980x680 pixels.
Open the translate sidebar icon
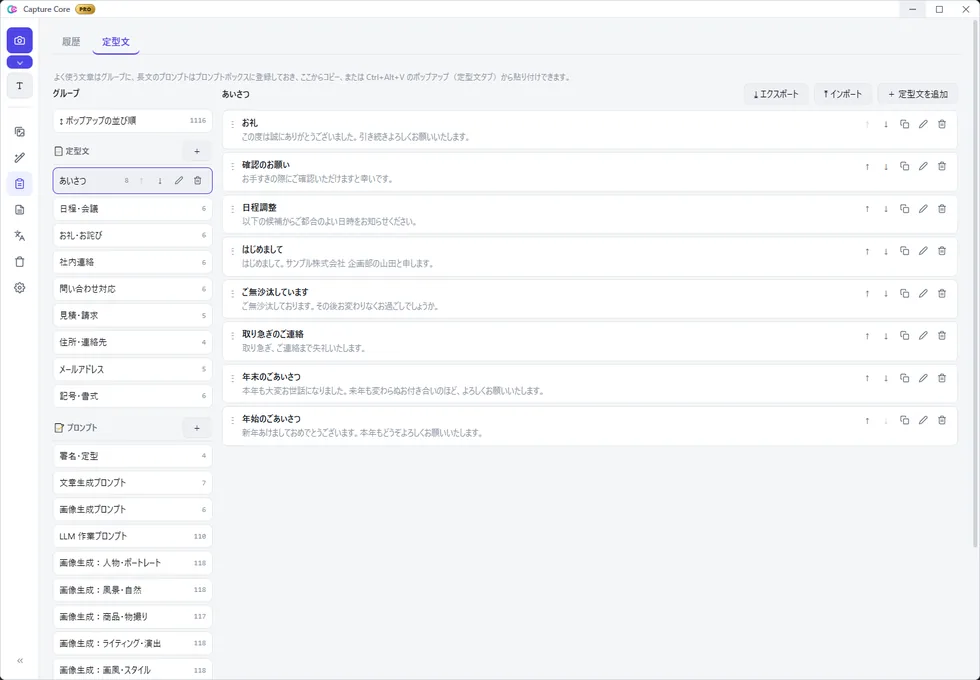tap(19, 236)
